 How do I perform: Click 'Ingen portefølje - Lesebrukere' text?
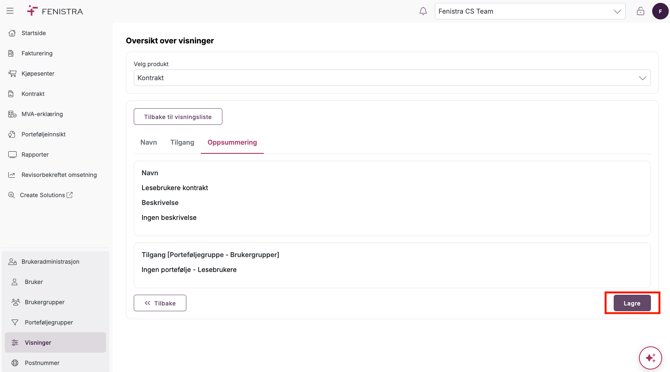[x=189, y=270]
